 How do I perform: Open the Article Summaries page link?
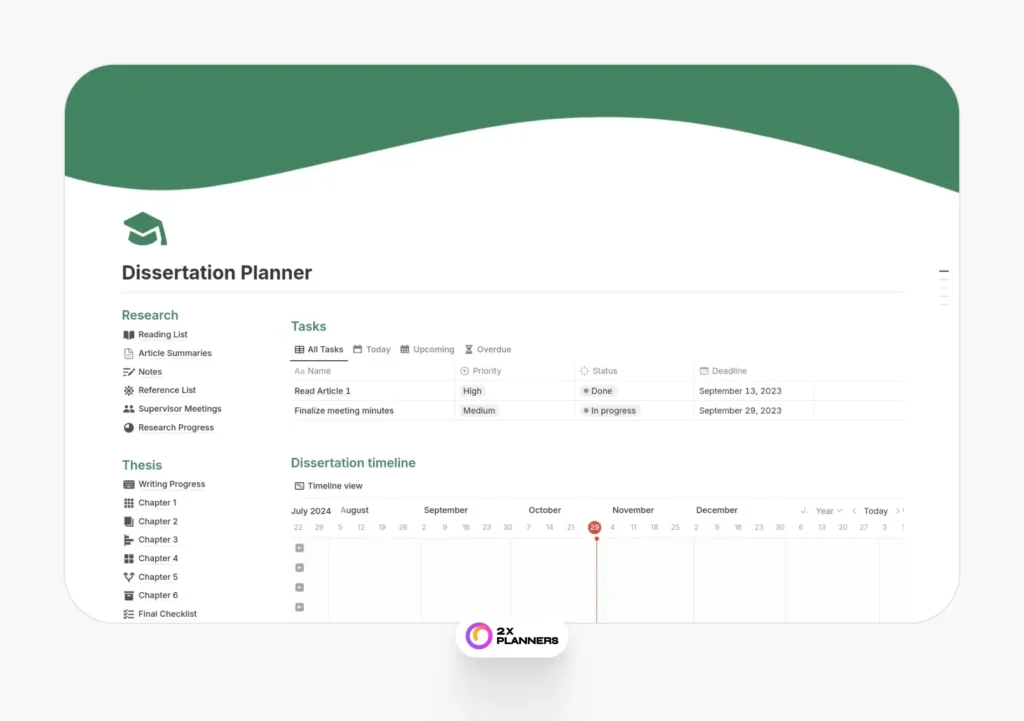(x=174, y=353)
